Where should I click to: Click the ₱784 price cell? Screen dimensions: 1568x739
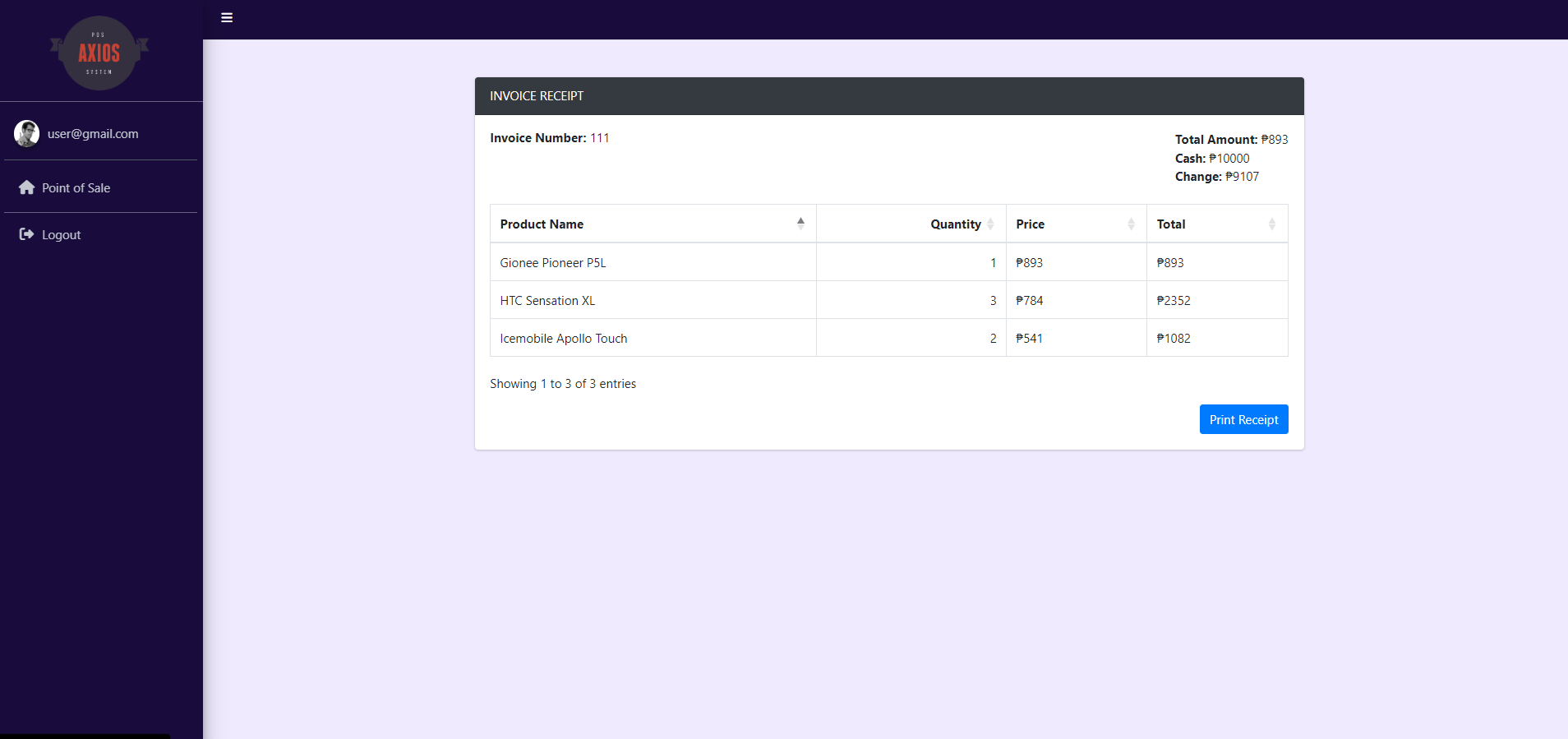coord(1076,300)
